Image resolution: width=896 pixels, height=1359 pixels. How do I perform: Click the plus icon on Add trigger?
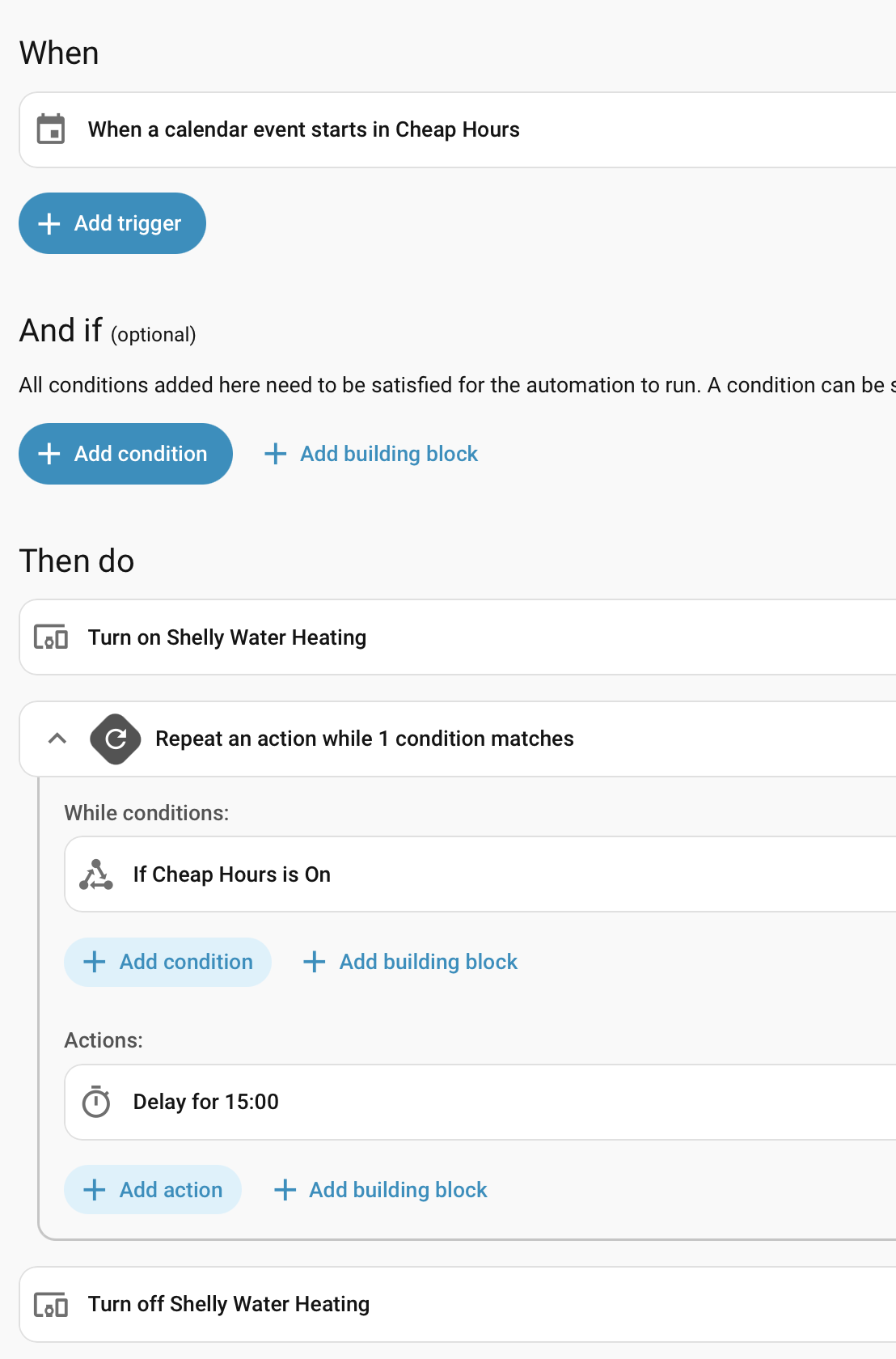click(49, 223)
